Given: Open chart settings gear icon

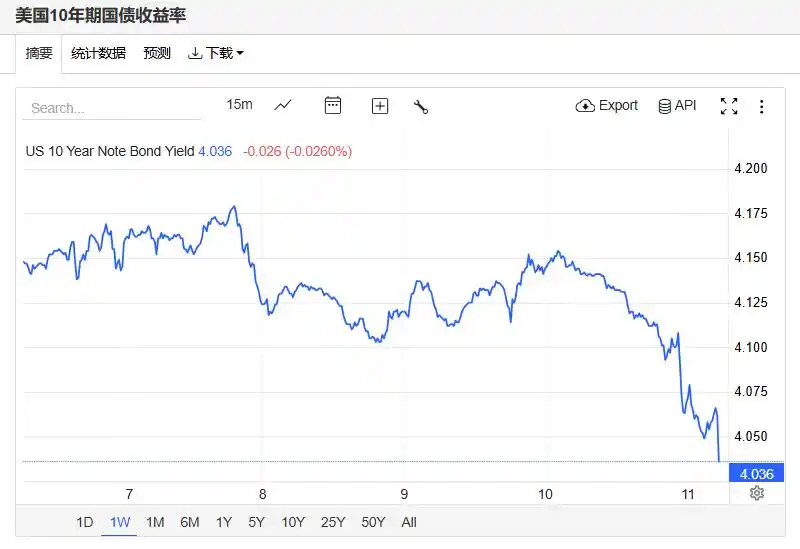Looking at the screenshot, I should (757, 493).
